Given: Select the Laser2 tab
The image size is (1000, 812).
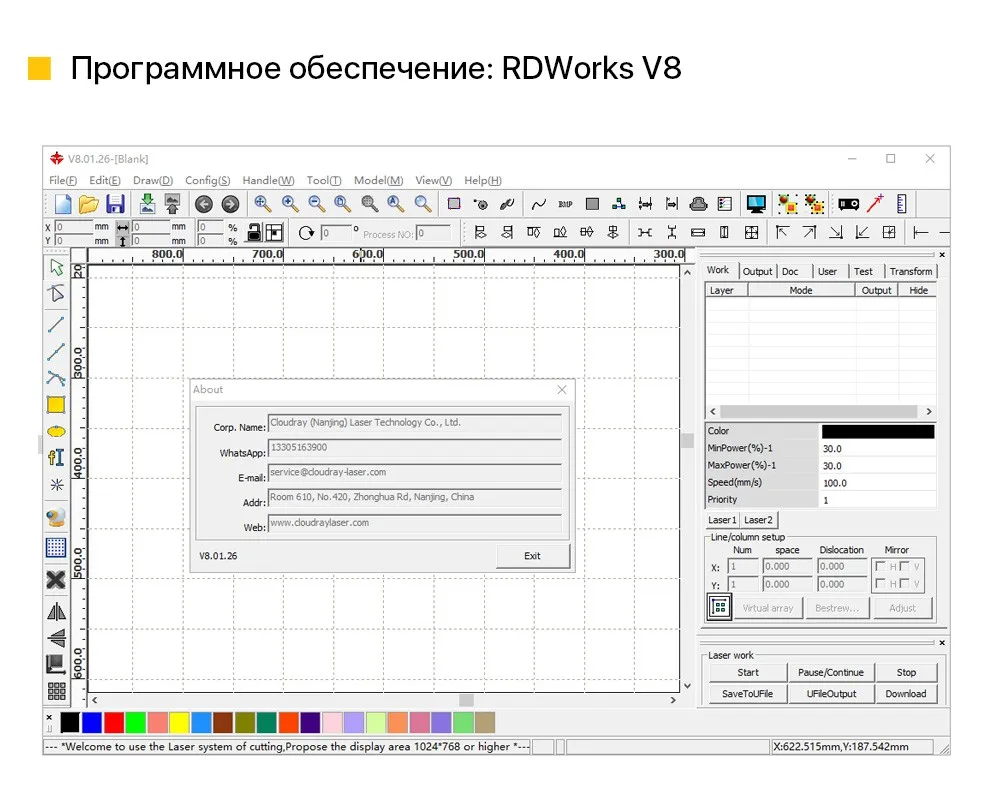Looking at the screenshot, I should 758,520.
